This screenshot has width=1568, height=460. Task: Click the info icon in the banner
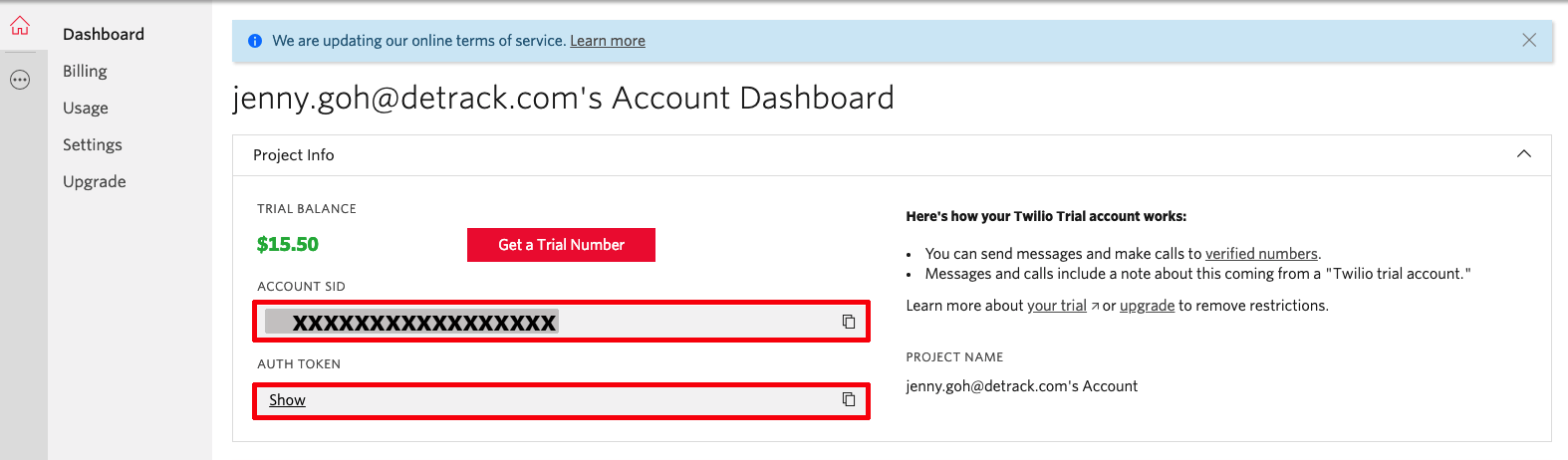tap(255, 41)
